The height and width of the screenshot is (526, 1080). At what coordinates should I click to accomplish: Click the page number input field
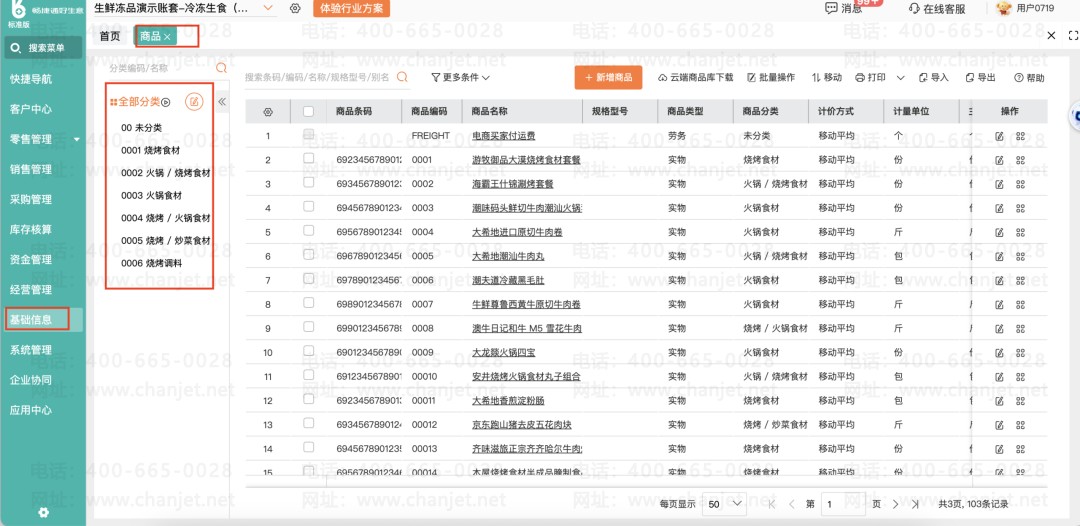(844, 504)
